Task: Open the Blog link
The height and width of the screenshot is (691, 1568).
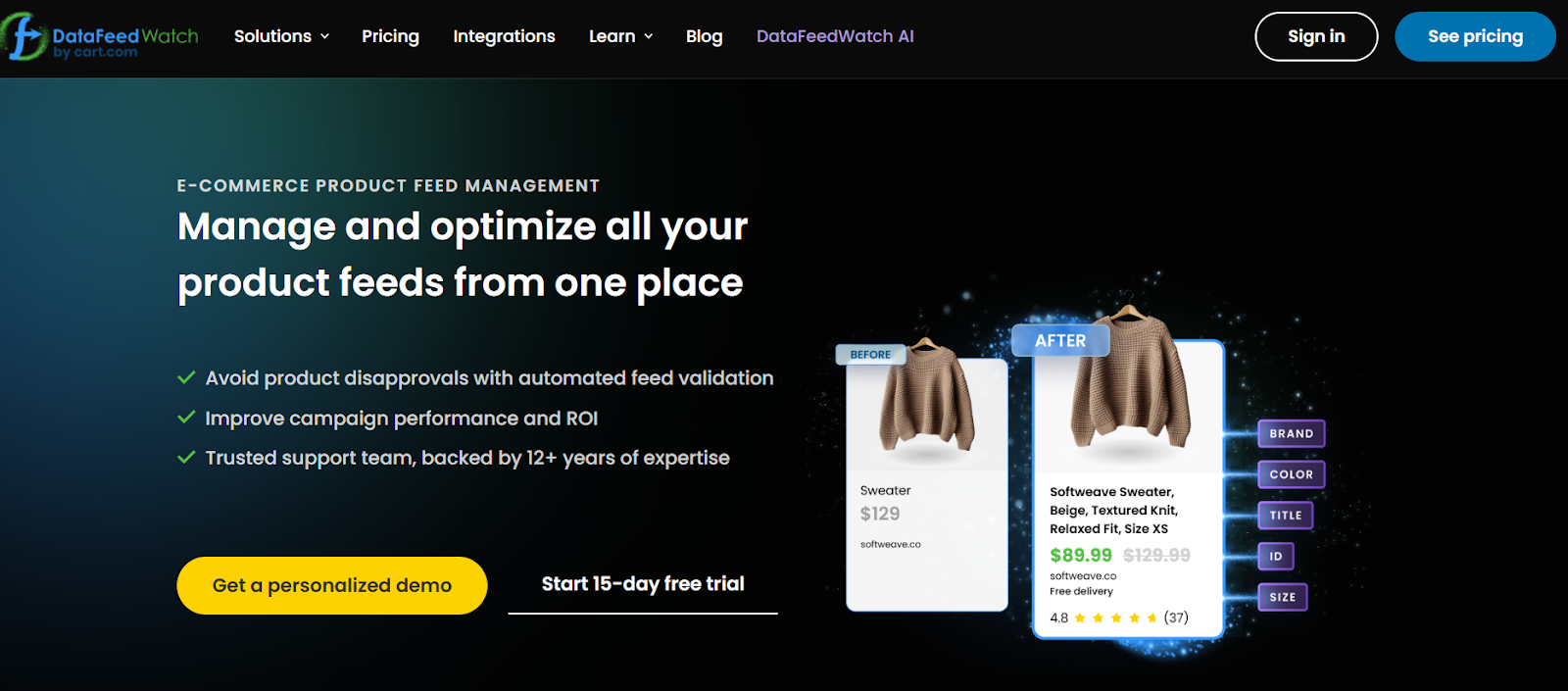Action: pyautogui.click(x=704, y=36)
